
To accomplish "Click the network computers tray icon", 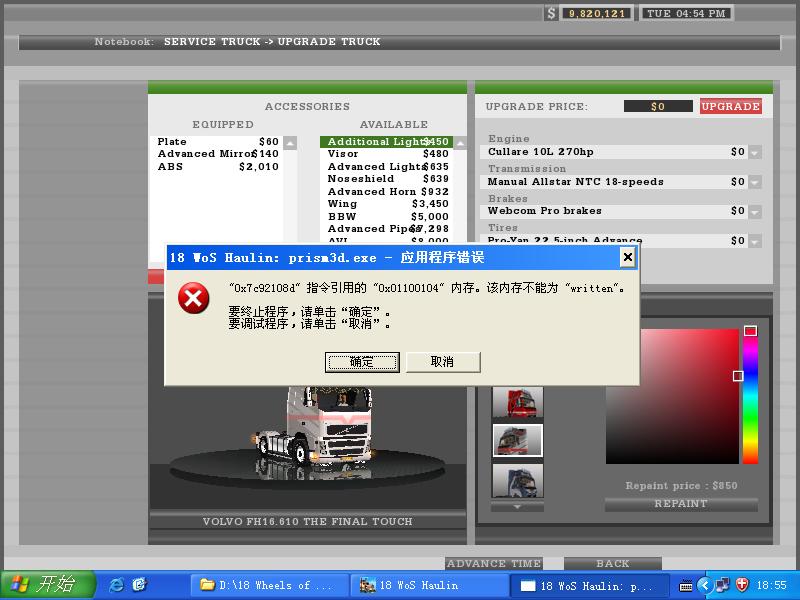I will (722, 585).
